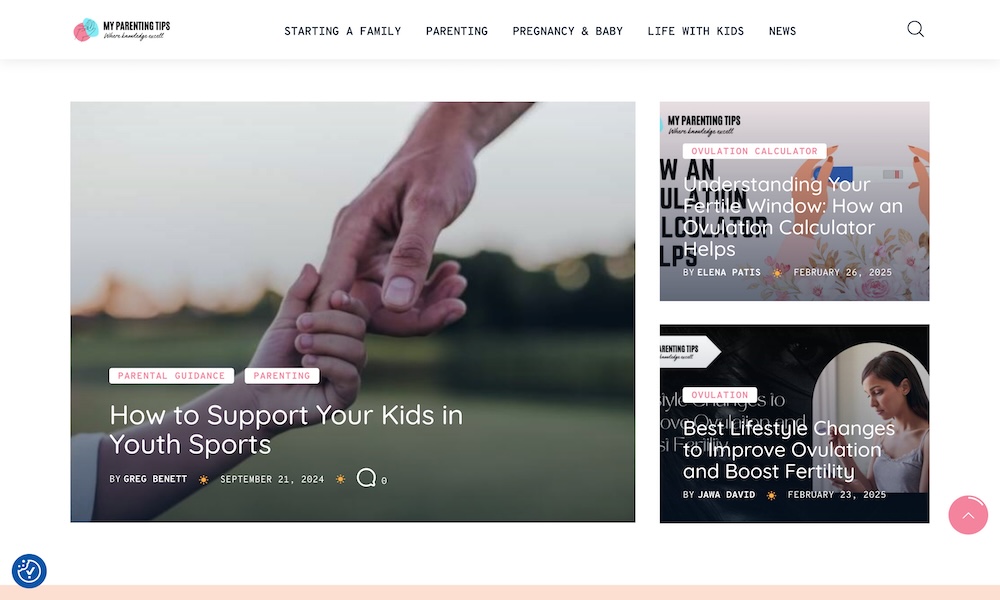1000x600 pixels.
Task: Click the My Parenting Tips logo
Action: point(122,29)
